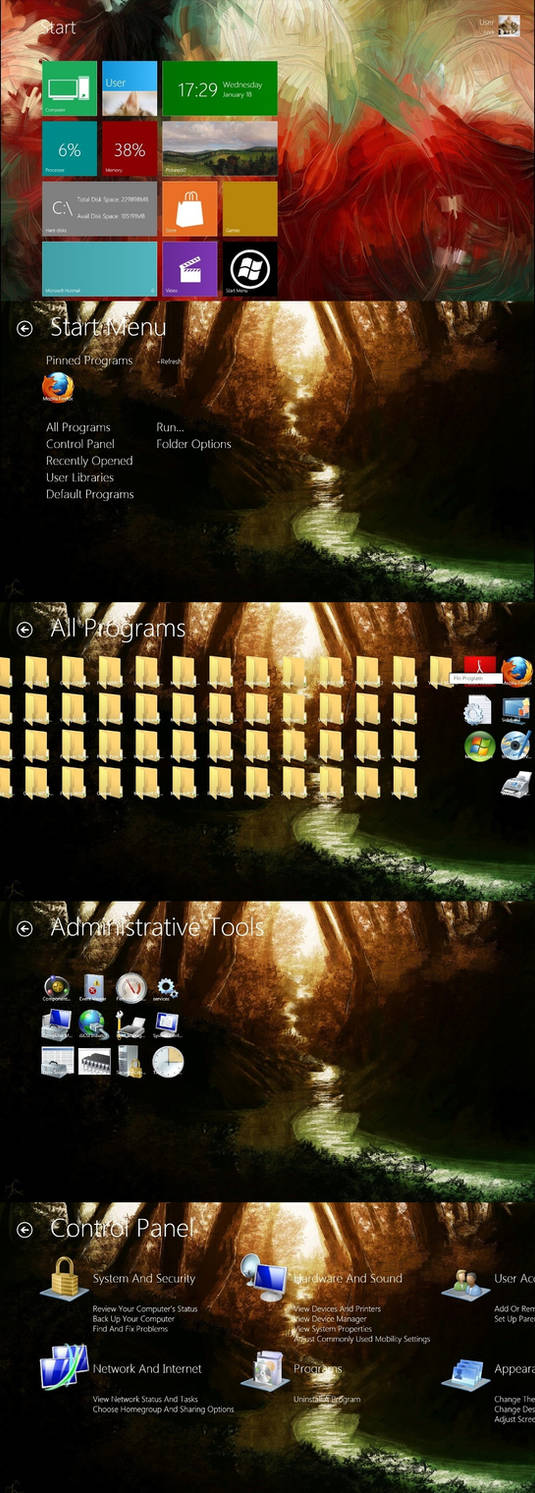Image resolution: width=535 pixels, height=1493 pixels.
Task: Open the green Computer tile
Action: pyautogui.click(x=69, y=89)
